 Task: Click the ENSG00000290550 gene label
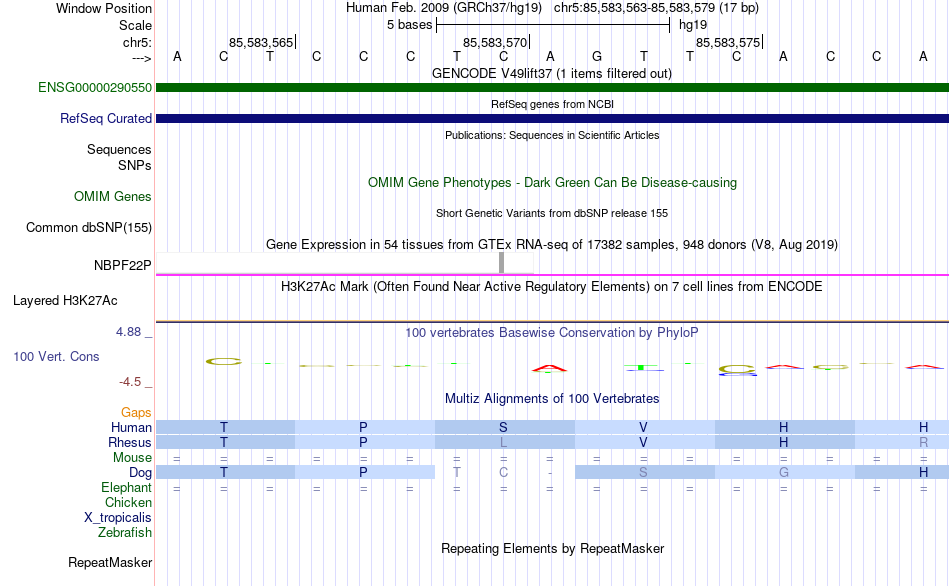(95, 87)
